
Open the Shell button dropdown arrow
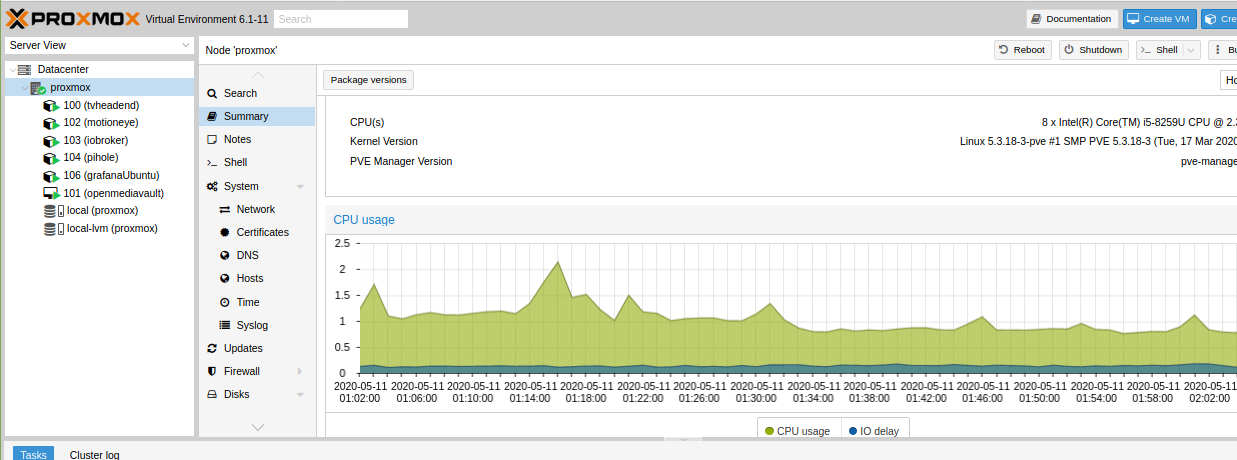1192,50
